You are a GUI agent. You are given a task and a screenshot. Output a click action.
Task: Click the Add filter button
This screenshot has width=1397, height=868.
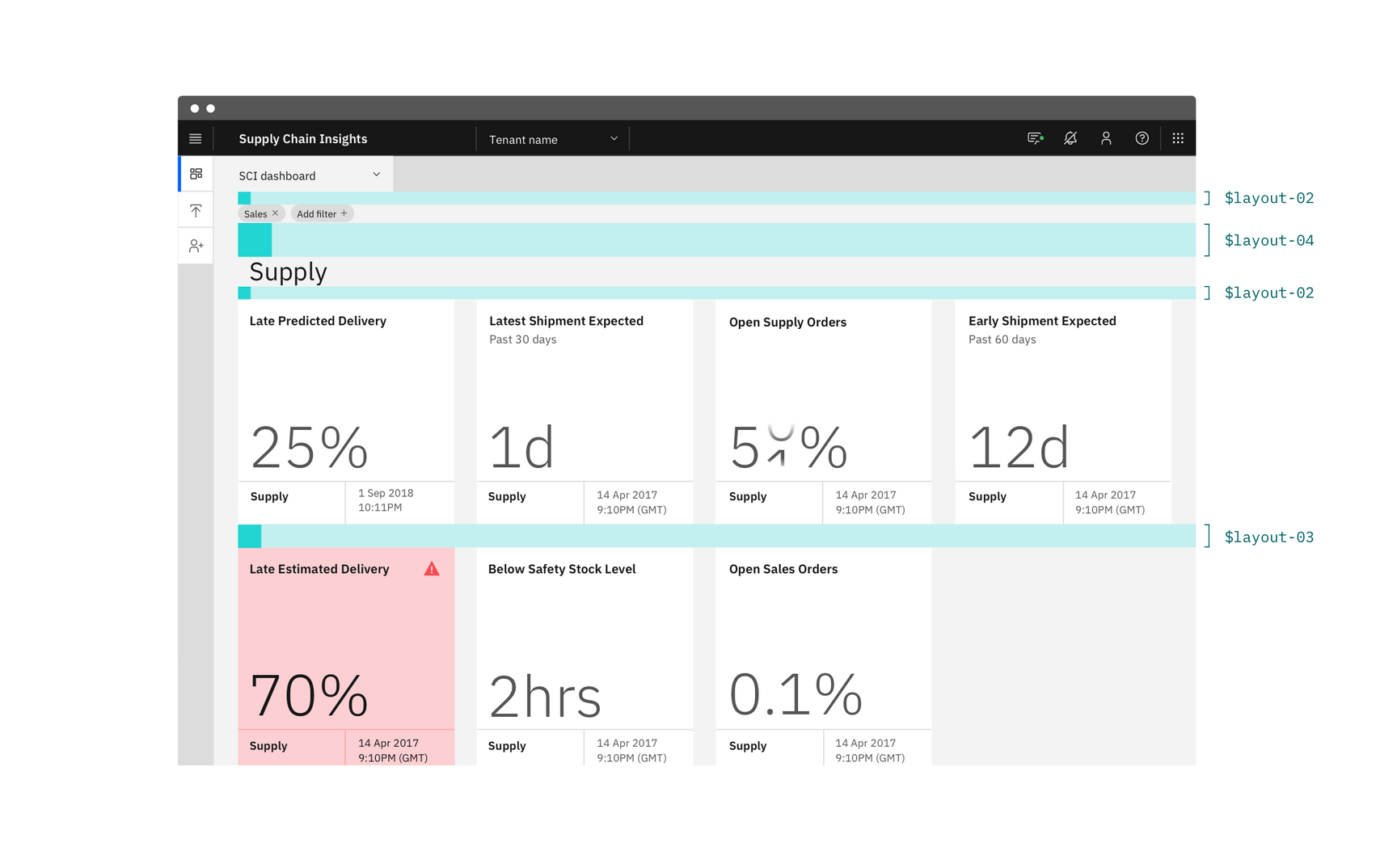(x=322, y=213)
